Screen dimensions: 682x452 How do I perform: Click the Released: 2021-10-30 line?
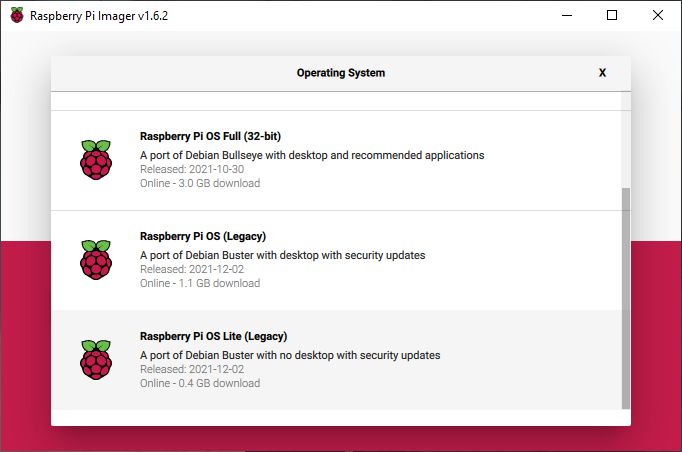192,169
